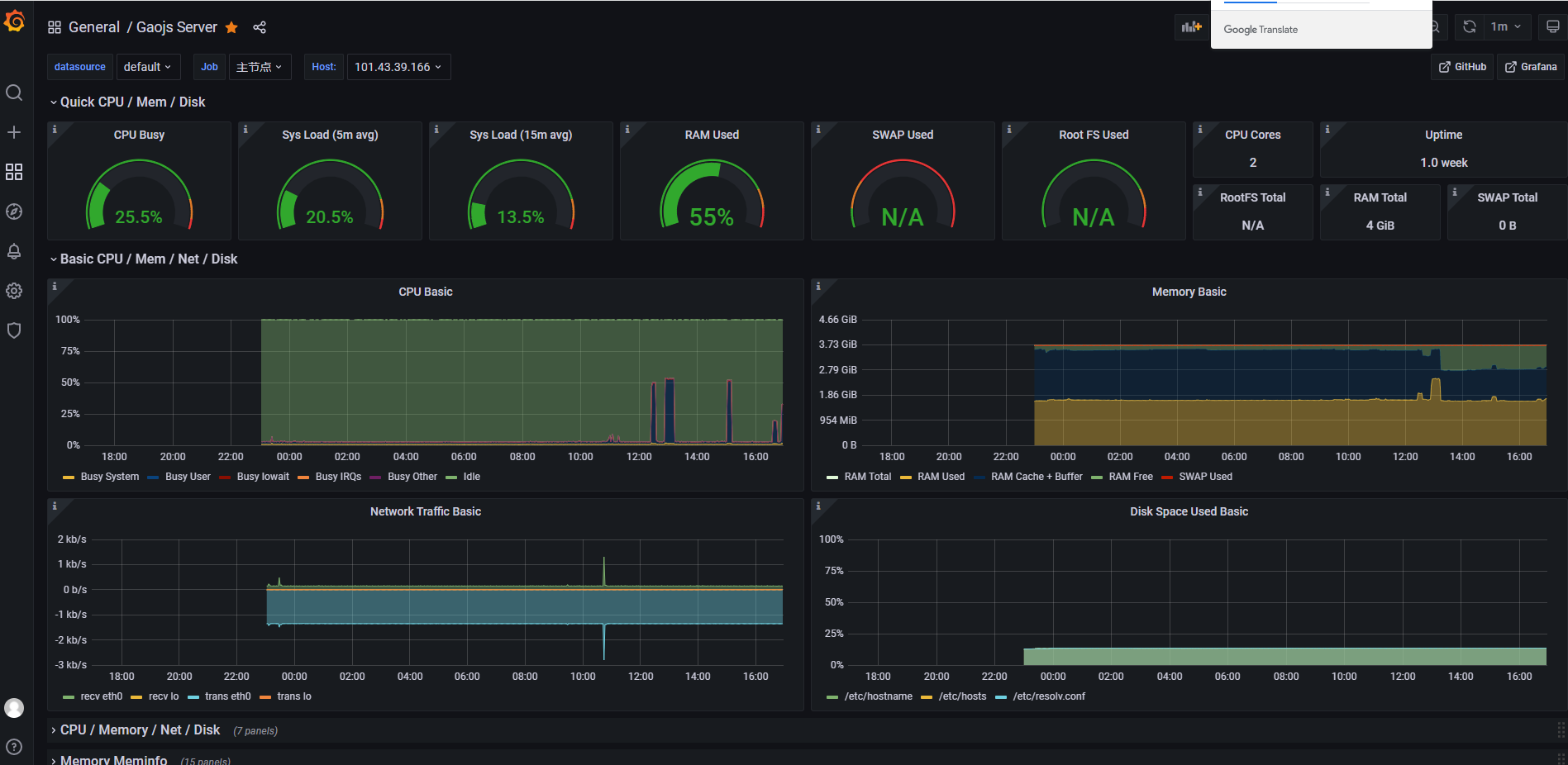Star the Gaojs Server dashboard

[x=231, y=27]
